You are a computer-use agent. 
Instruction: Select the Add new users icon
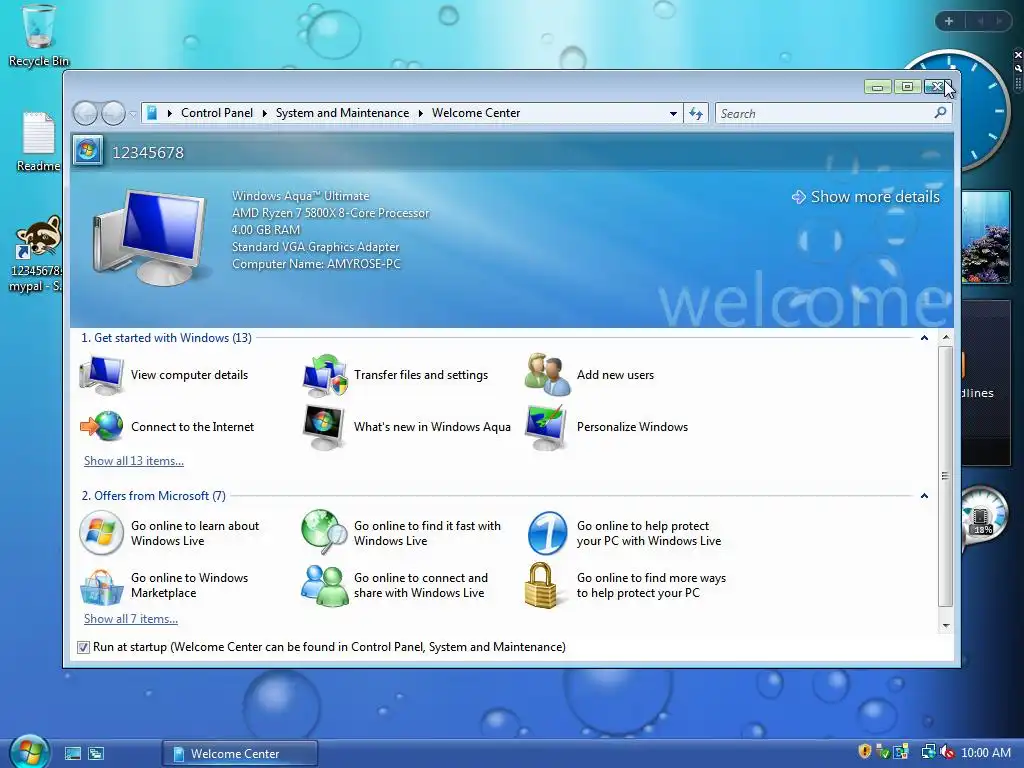coord(547,375)
